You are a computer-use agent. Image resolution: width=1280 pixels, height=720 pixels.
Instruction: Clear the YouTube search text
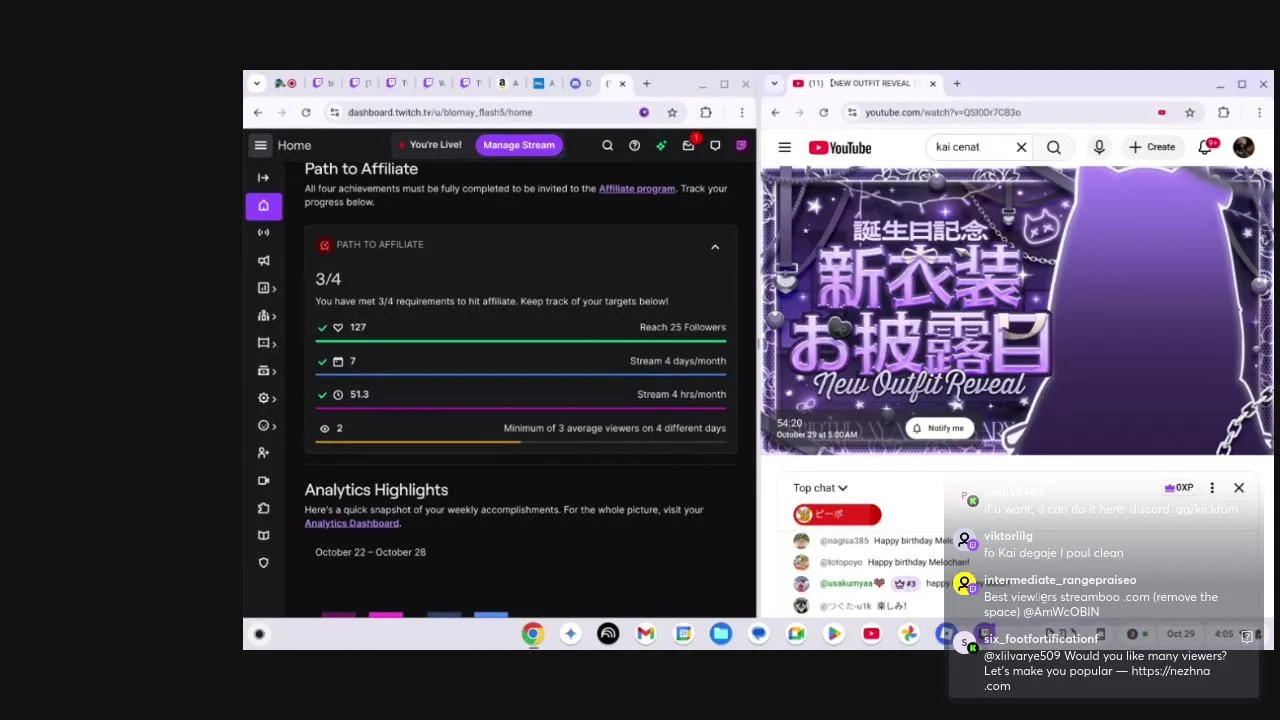tap(1021, 148)
